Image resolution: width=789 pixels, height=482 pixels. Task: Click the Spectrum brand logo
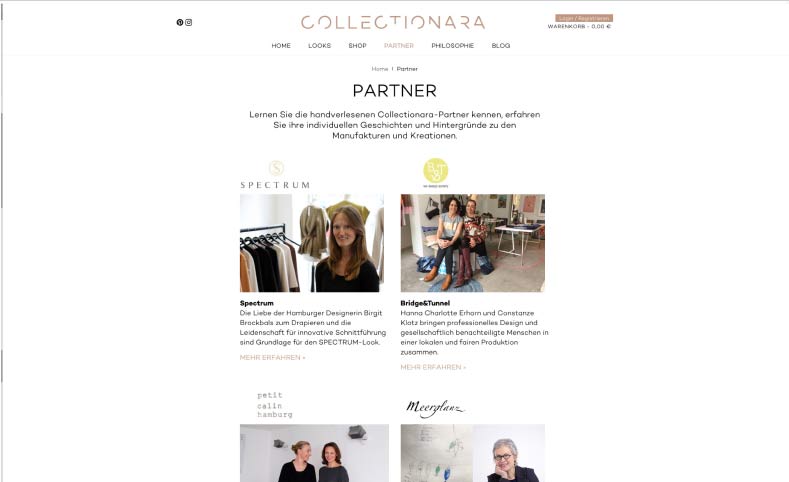(x=275, y=175)
